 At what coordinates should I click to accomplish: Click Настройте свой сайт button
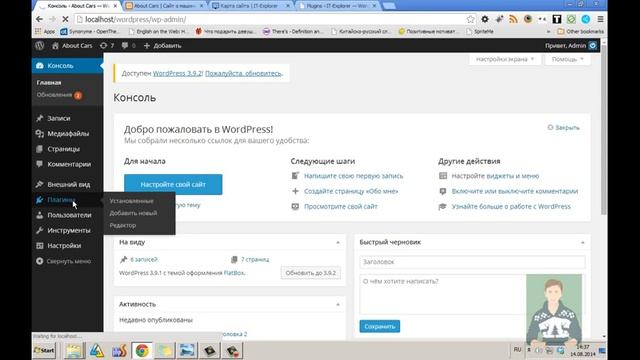click(x=173, y=184)
